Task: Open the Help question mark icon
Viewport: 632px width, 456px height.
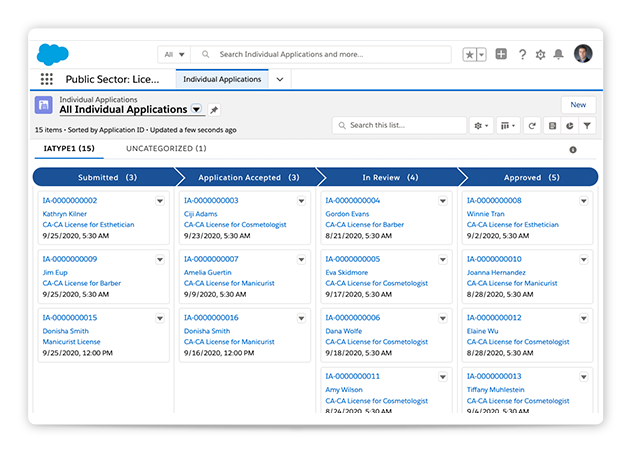Action: point(522,54)
